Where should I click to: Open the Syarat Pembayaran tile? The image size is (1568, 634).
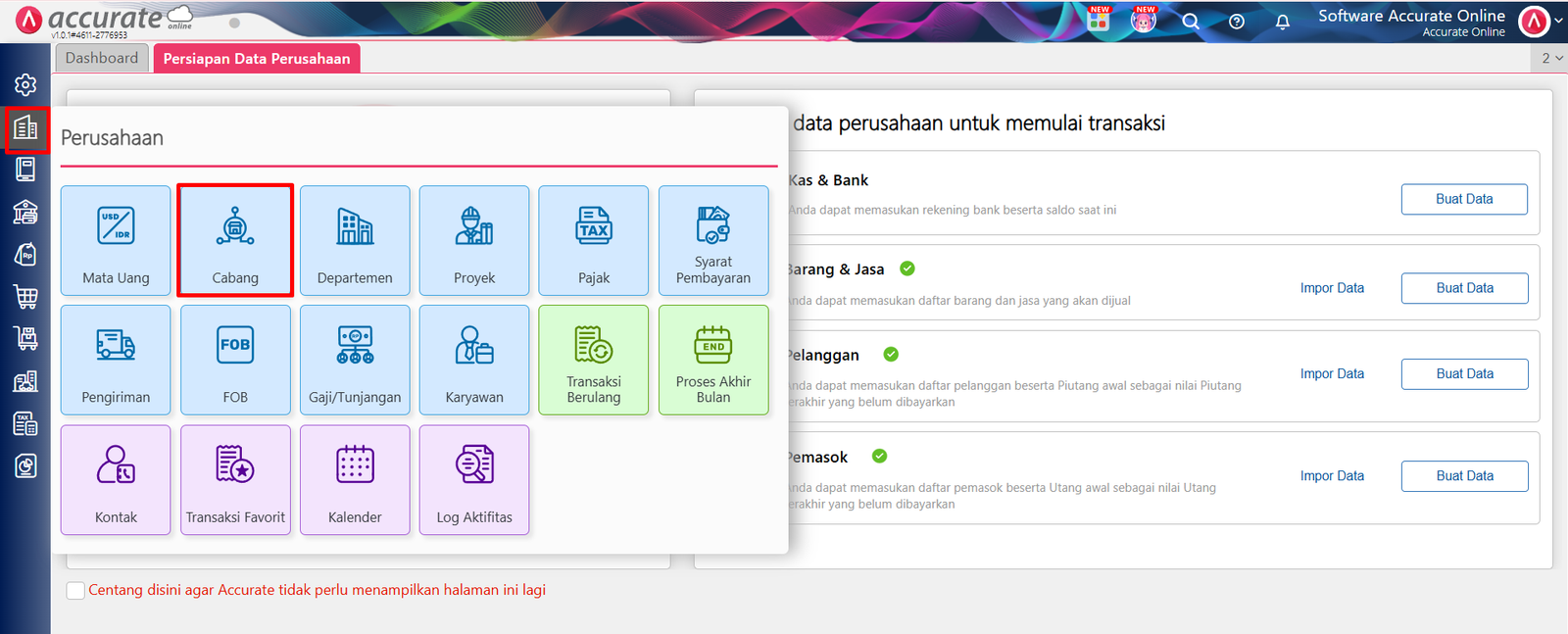(713, 240)
